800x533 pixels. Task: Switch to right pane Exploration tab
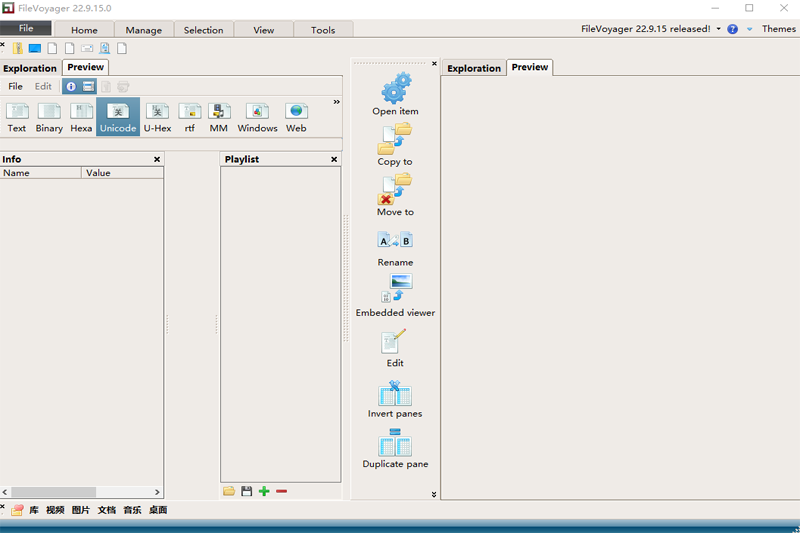coord(474,68)
